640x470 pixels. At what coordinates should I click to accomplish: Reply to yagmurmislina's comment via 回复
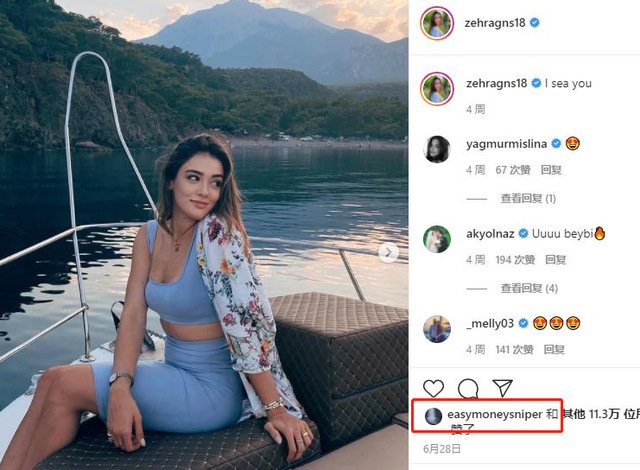(x=554, y=171)
